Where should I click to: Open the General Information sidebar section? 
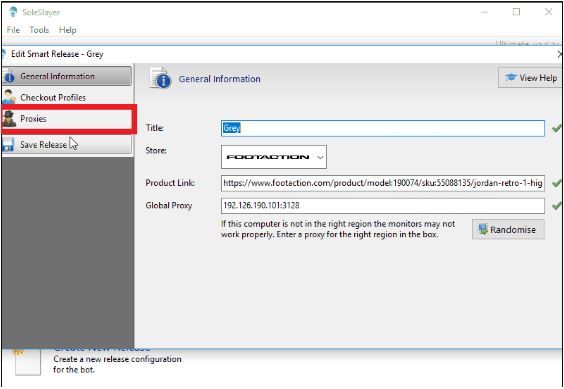click(67, 76)
